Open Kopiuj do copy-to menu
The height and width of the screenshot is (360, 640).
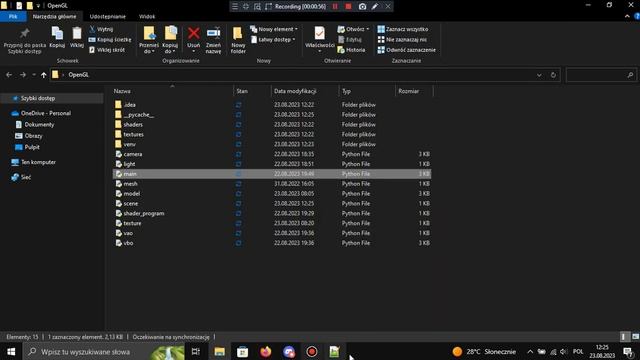170,40
